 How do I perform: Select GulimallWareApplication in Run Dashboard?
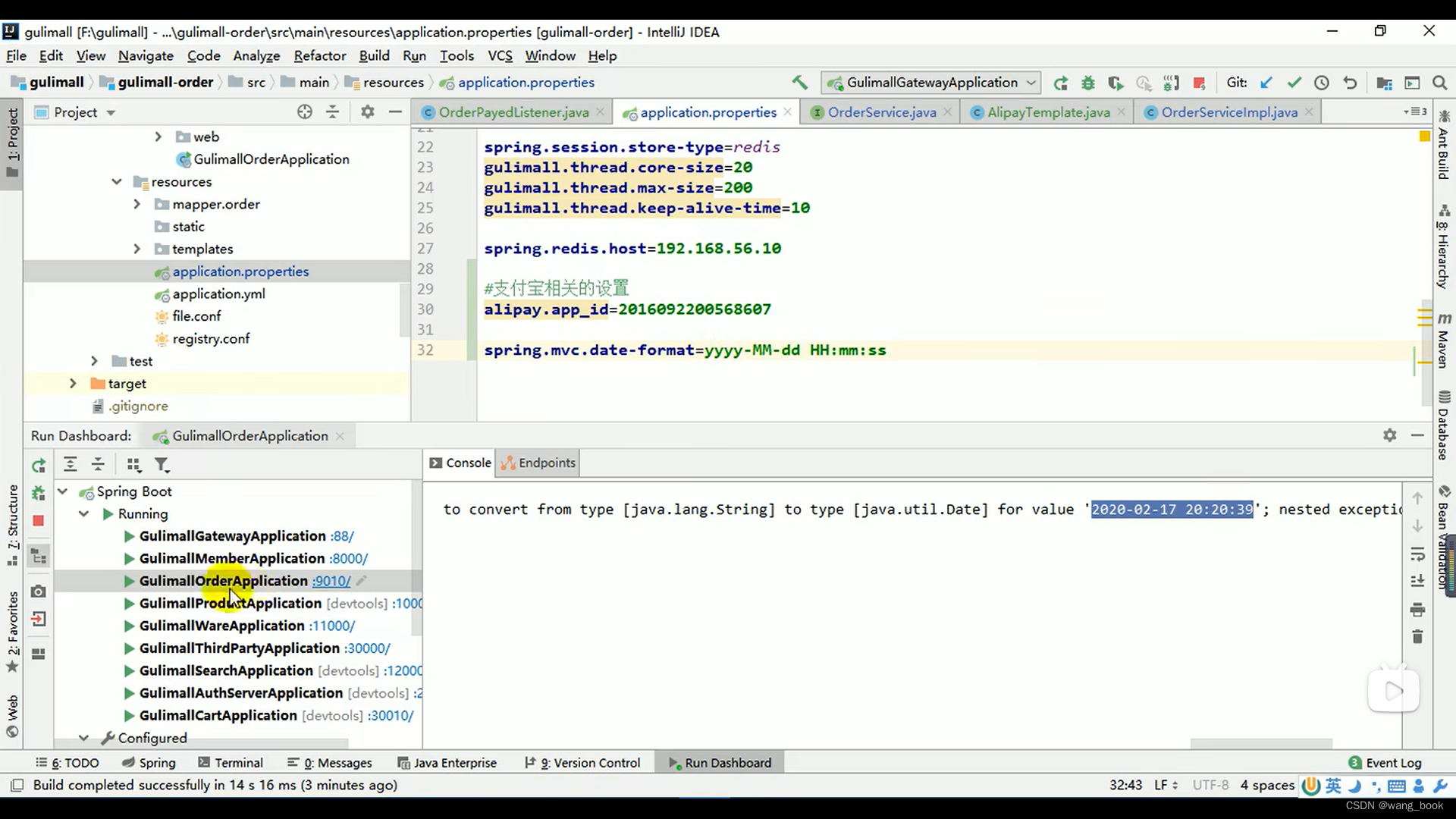pos(221,626)
